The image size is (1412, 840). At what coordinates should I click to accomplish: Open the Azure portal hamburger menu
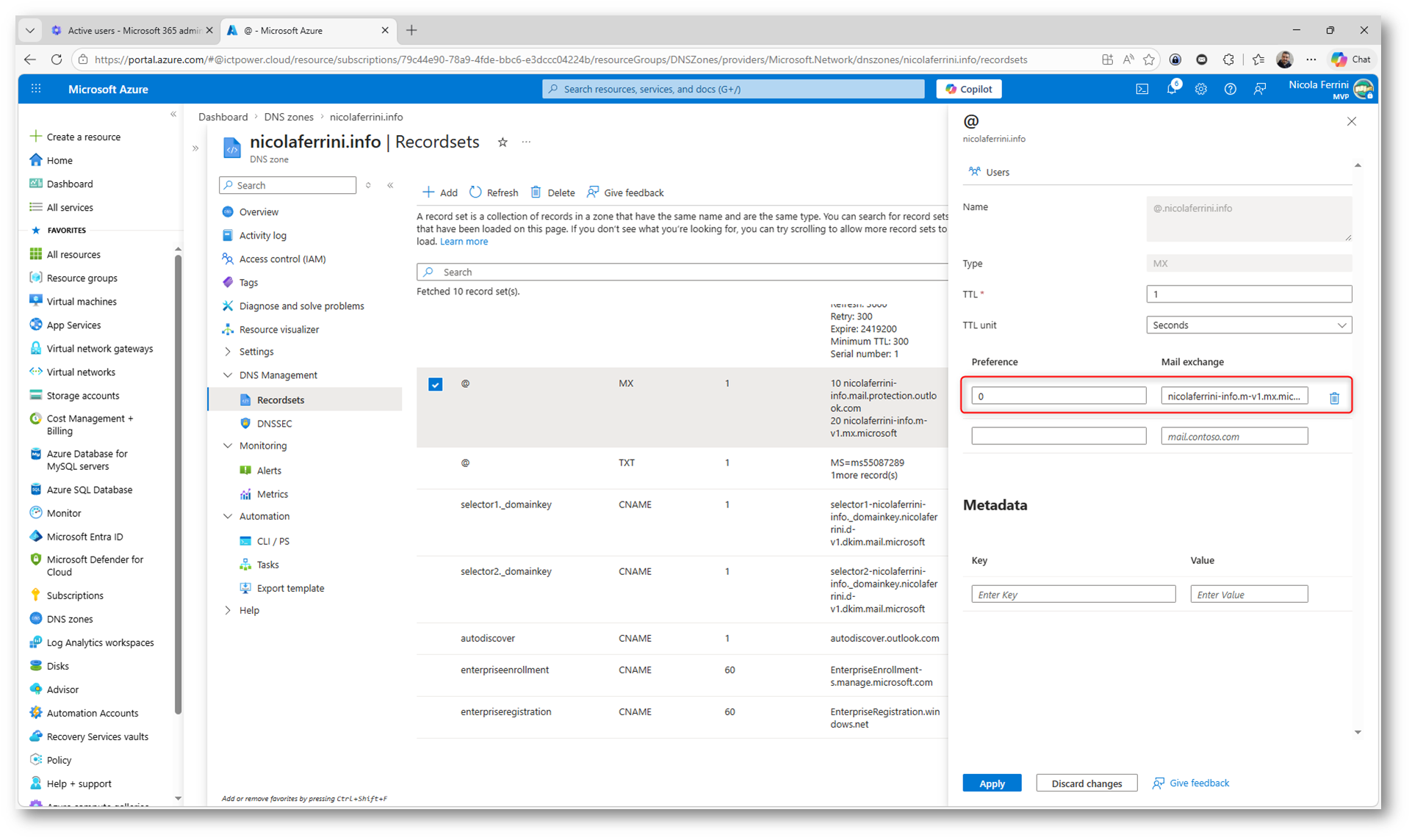(x=36, y=89)
